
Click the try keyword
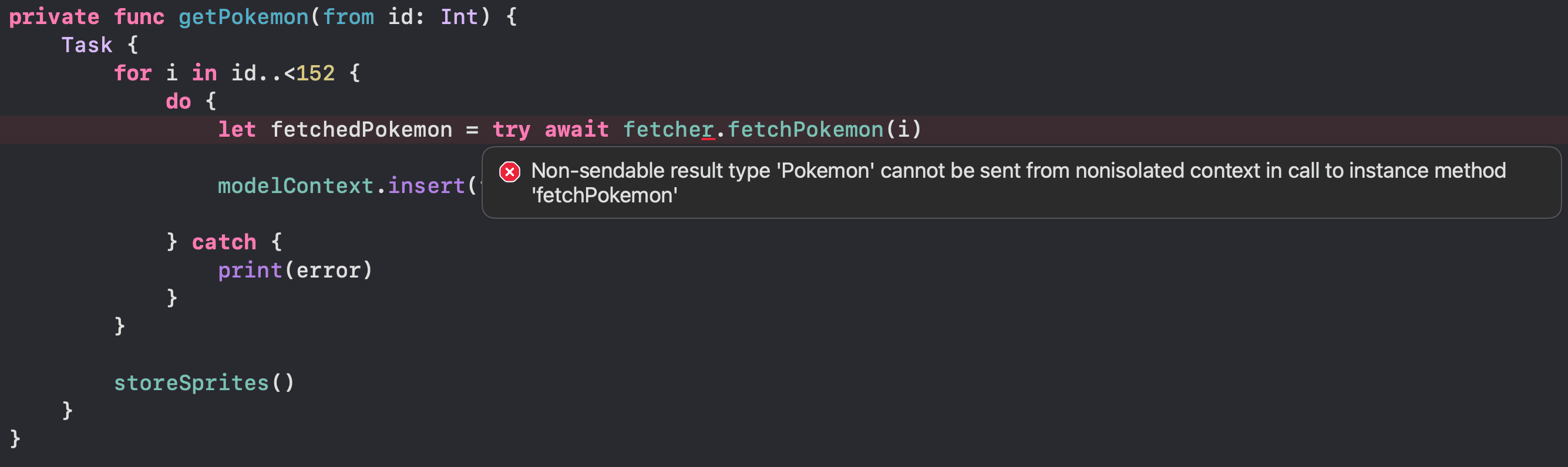pos(512,130)
